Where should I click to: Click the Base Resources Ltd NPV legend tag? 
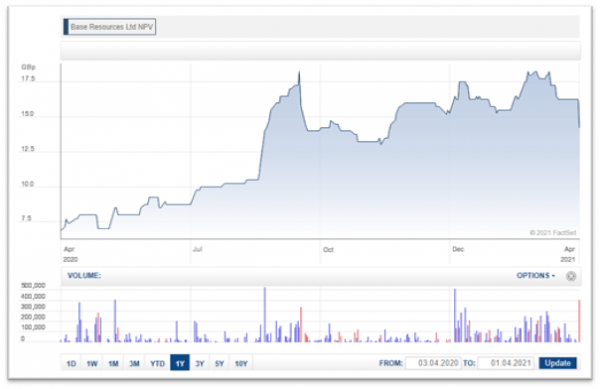[109, 27]
